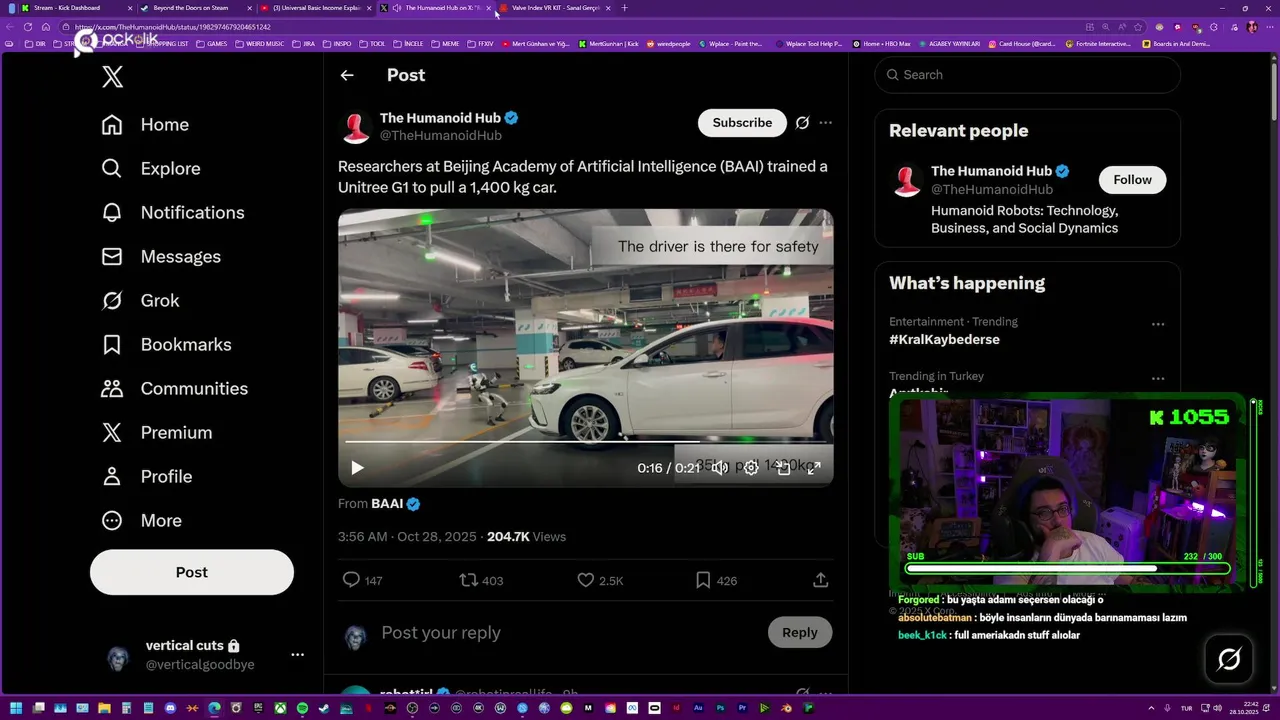This screenshot has height=720, width=1280.
Task: Switch to Universal Basic Income YouTube tab
Action: [x=314, y=8]
